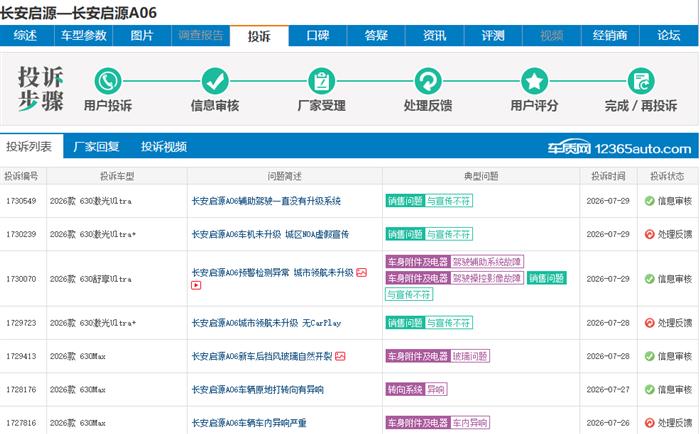Open complaint 长安启源A06车机未升级 城区NOA虚假宣传
The image size is (700, 434).
[270, 234]
